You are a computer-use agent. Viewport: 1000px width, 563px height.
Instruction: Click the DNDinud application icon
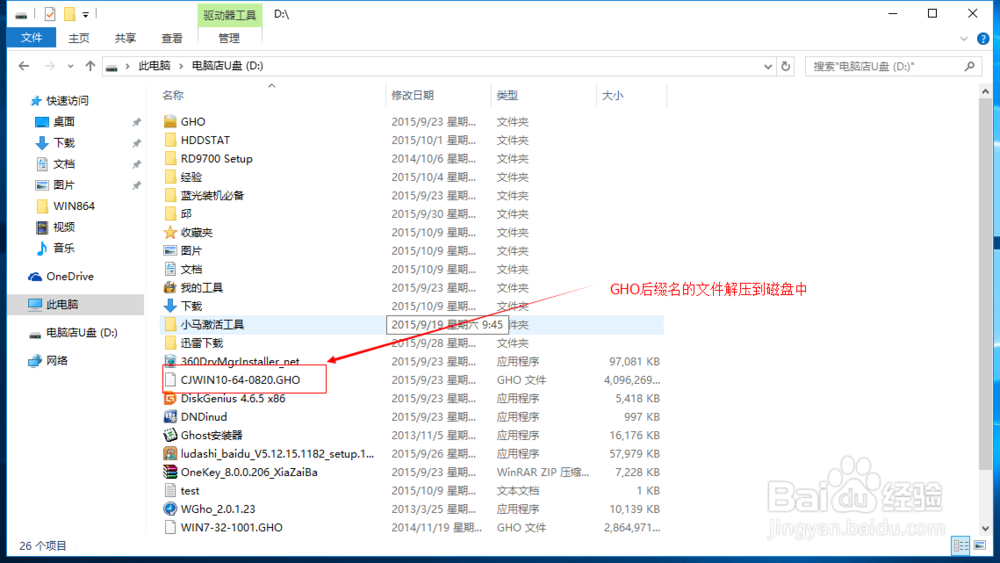(170, 416)
